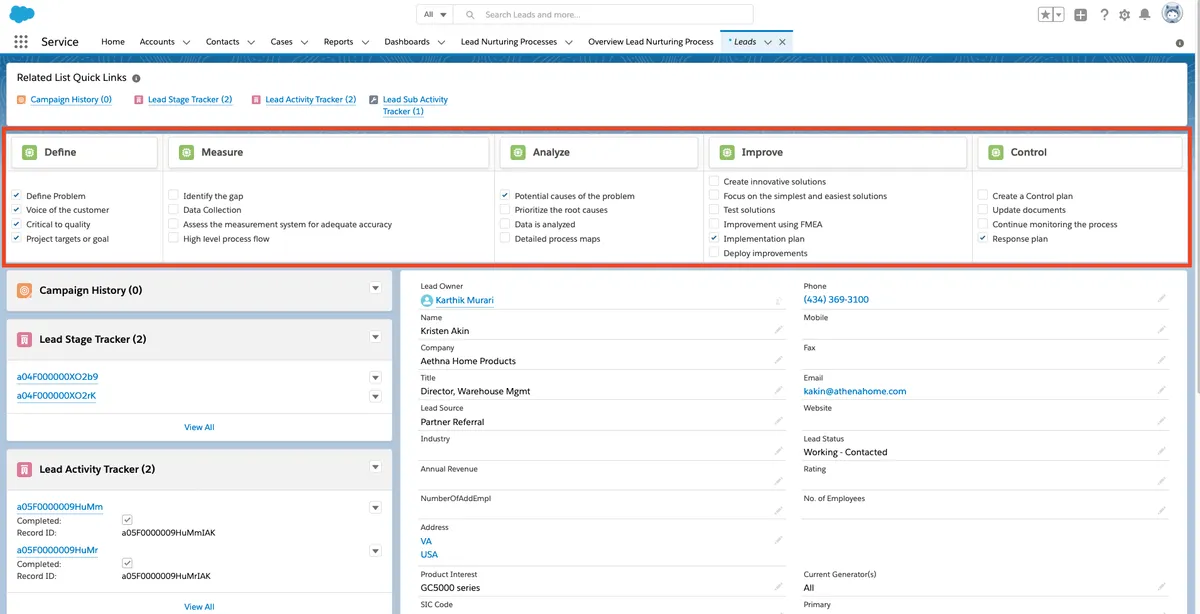
Task: Click the Lead Stage Tracker card icon
Action: tap(24, 339)
